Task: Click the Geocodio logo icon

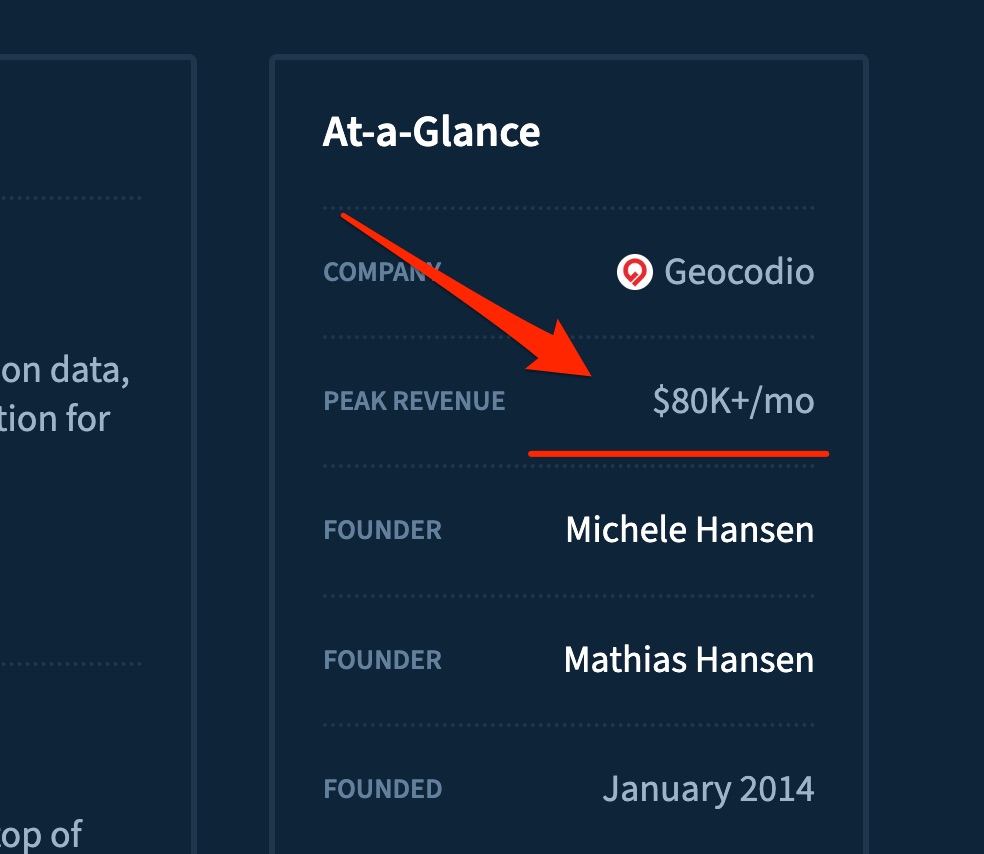Action: tap(635, 271)
